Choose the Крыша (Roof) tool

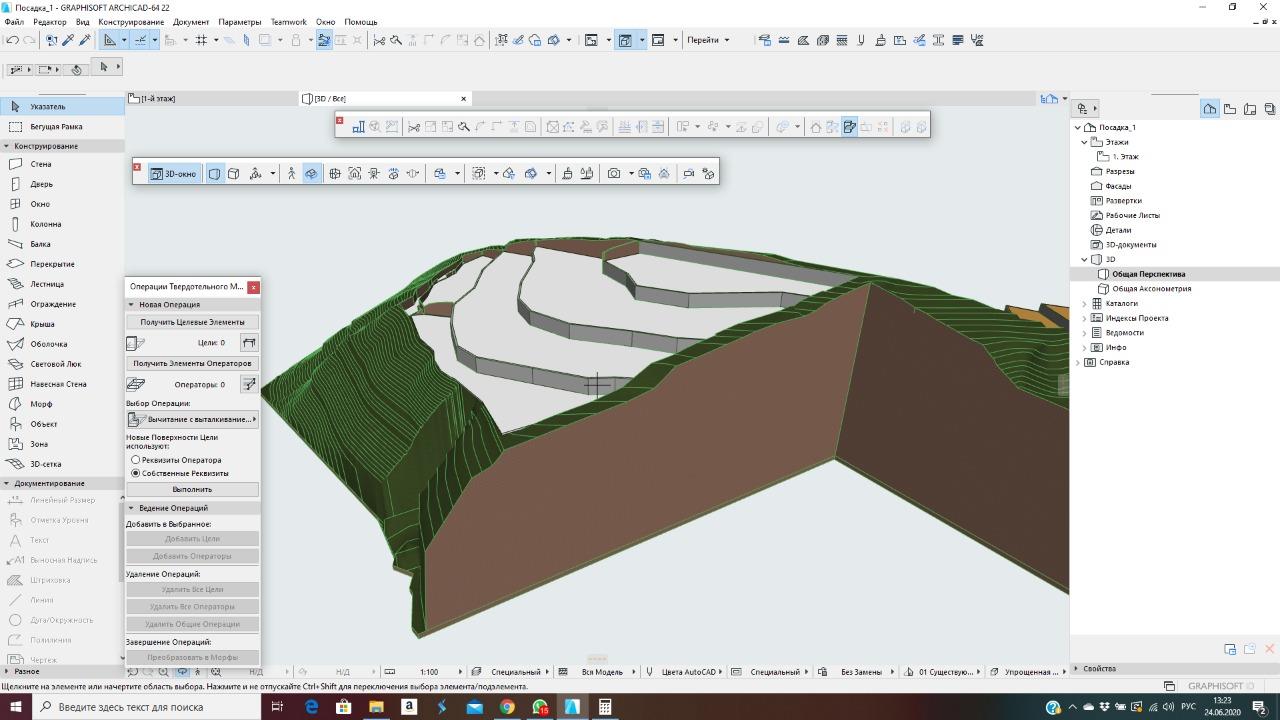point(42,324)
